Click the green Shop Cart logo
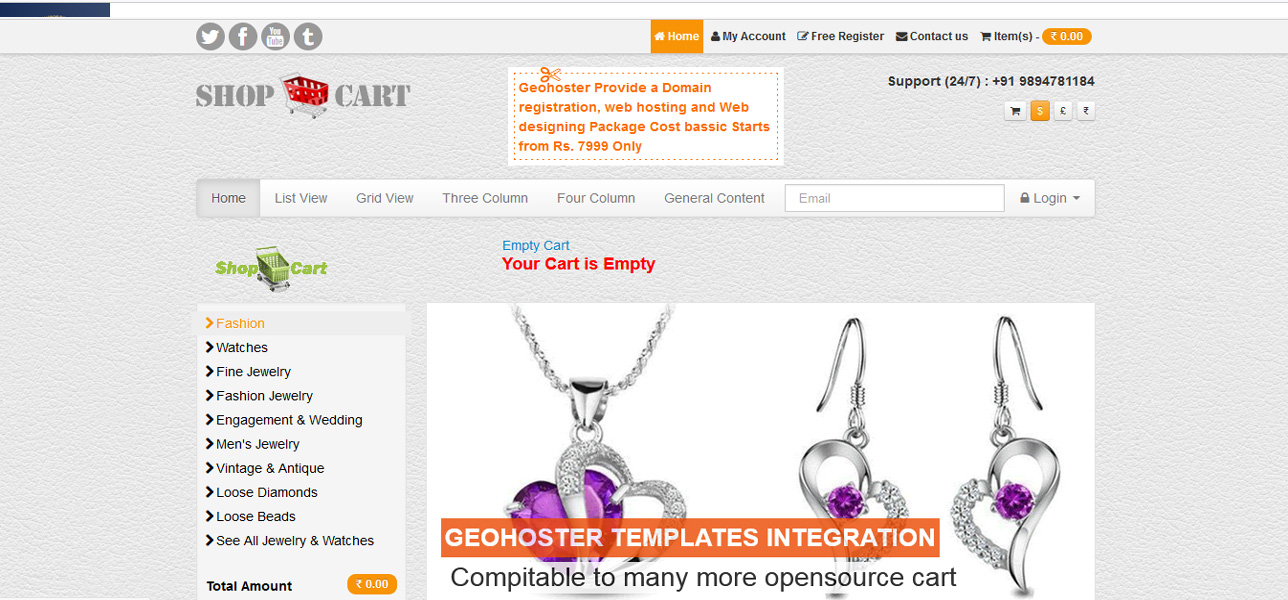 click(271, 268)
